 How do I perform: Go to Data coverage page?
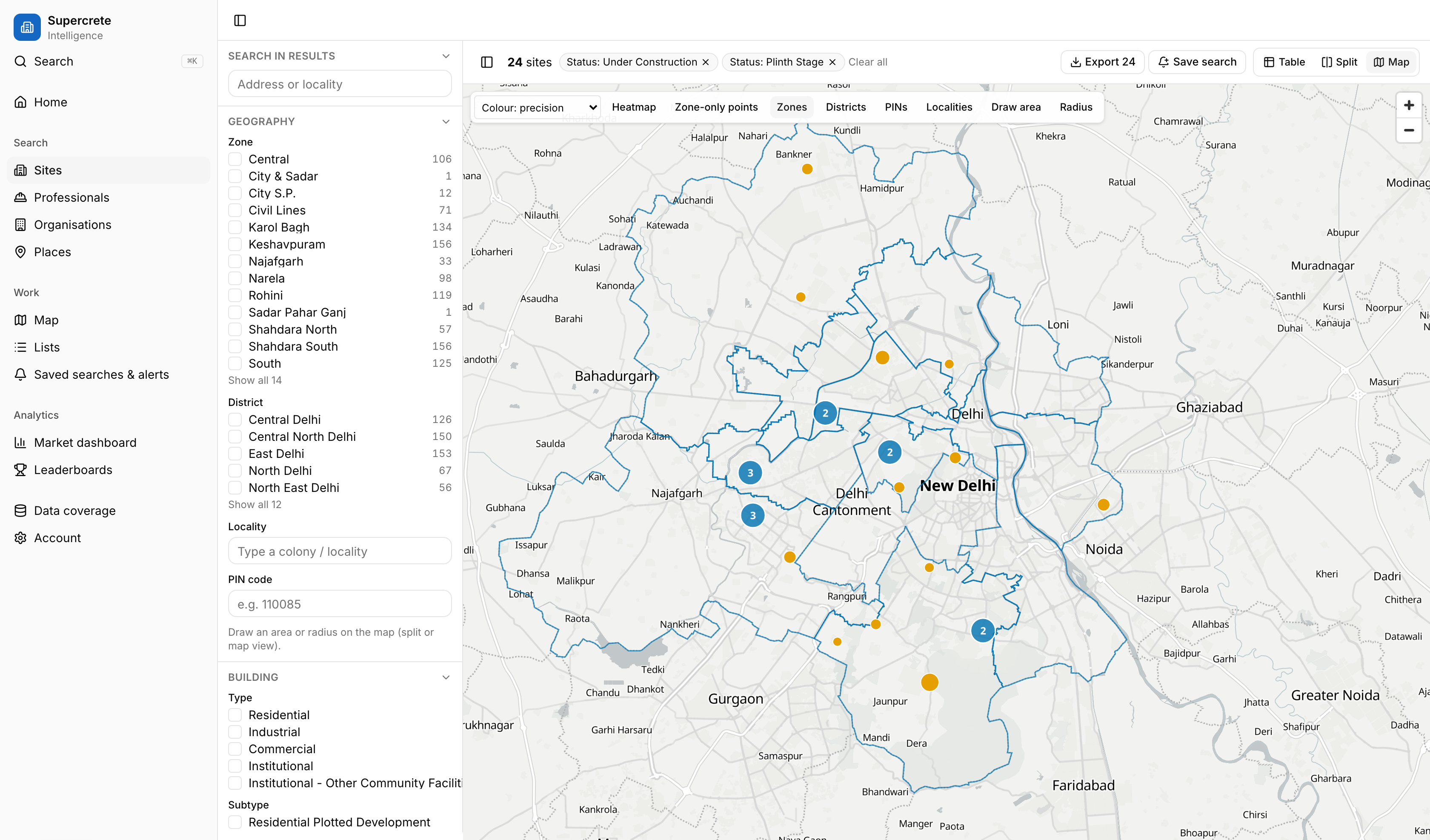[x=75, y=510]
